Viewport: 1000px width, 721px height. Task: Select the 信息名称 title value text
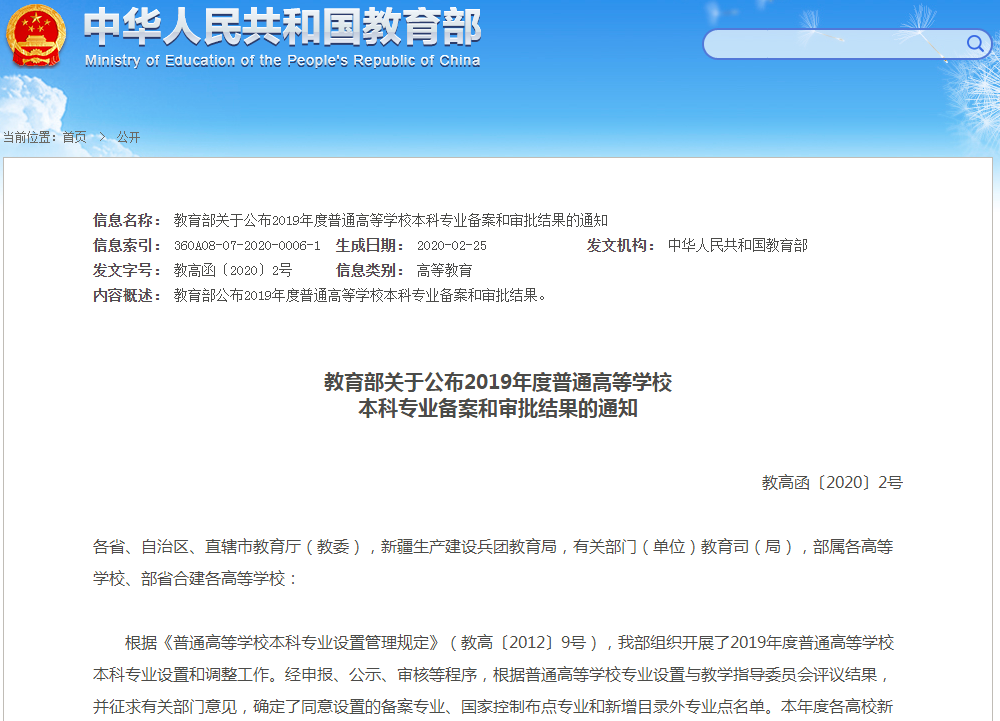pyautogui.click(x=390, y=221)
